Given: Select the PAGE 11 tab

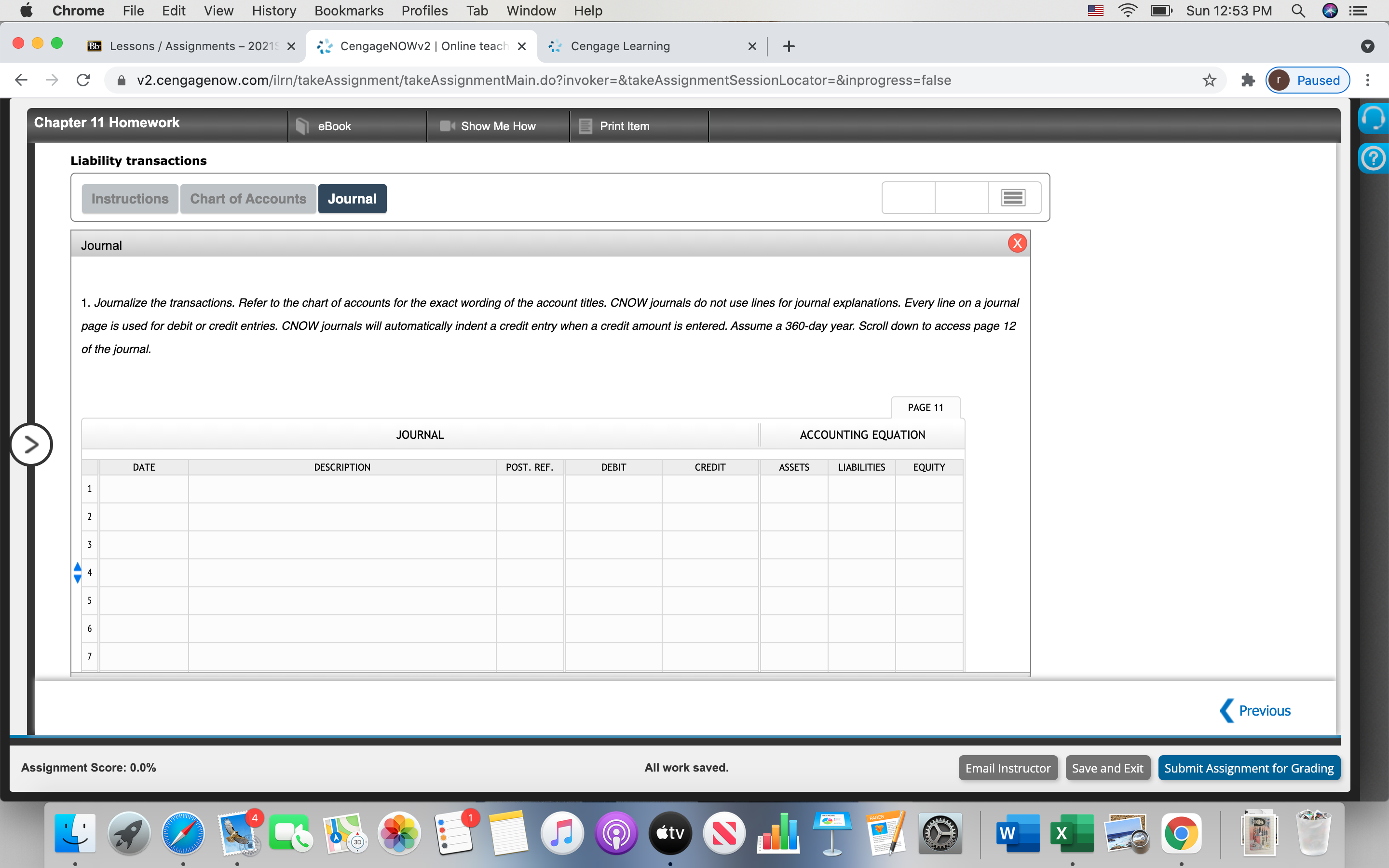Looking at the screenshot, I should coord(925,407).
